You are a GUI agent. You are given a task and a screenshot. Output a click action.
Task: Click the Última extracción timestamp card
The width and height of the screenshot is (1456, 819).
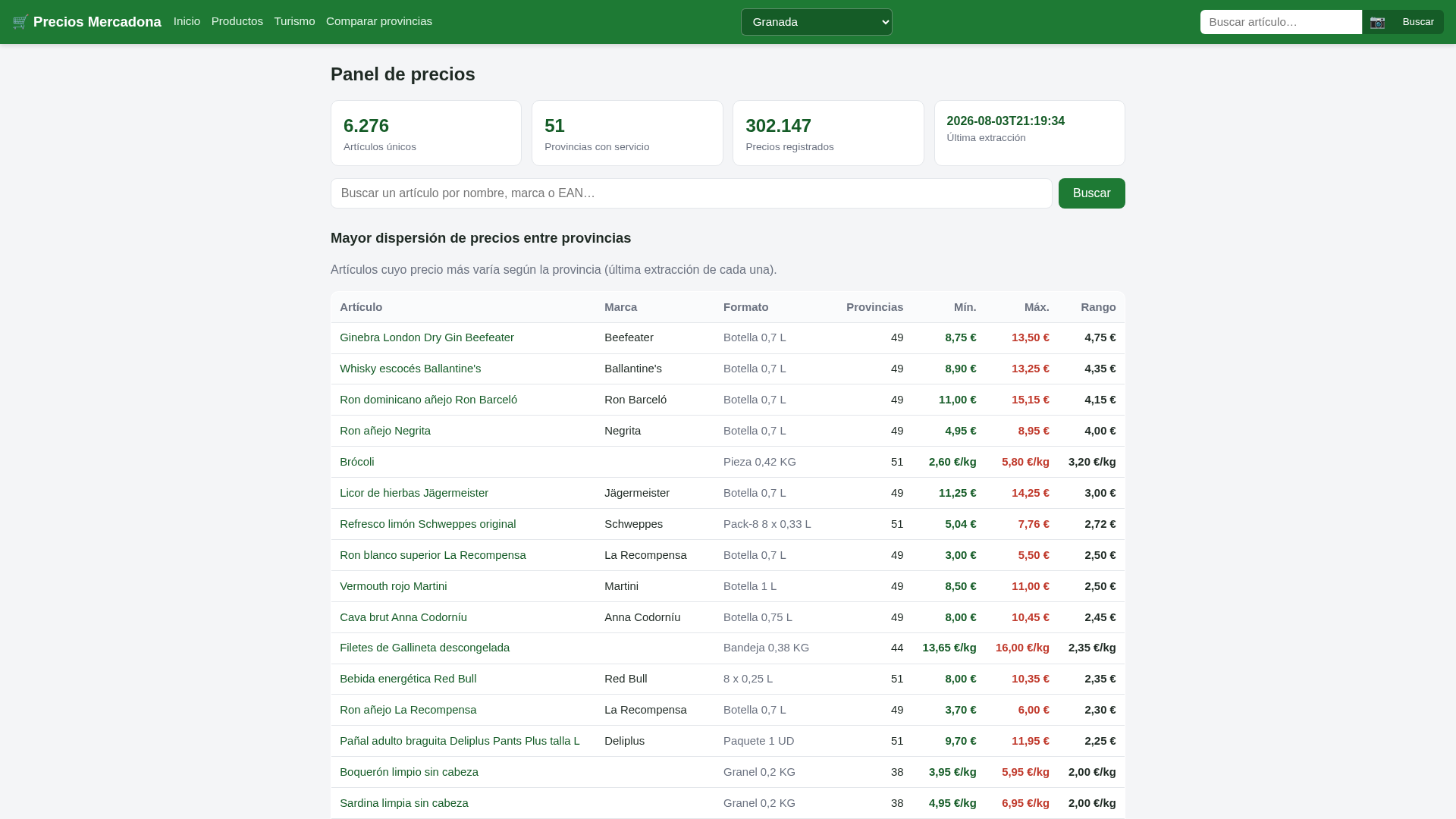(1030, 133)
